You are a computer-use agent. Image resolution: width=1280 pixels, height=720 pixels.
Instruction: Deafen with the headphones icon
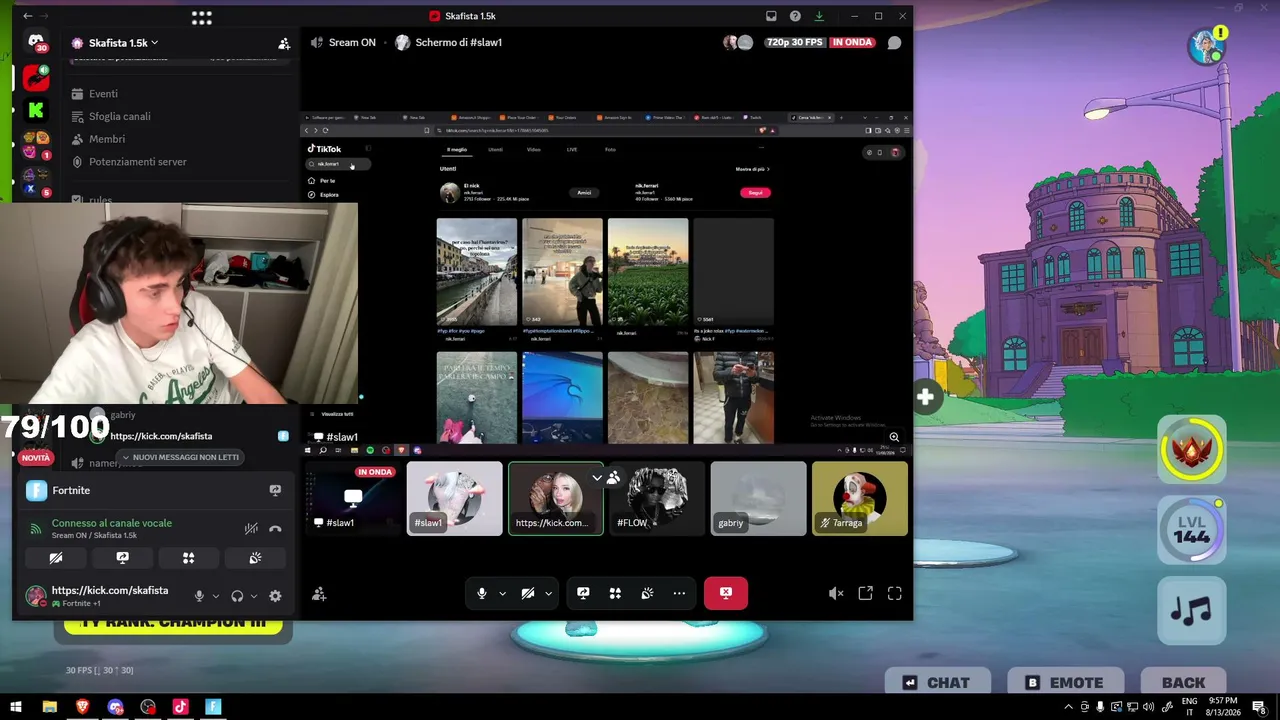pyautogui.click(x=237, y=596)
